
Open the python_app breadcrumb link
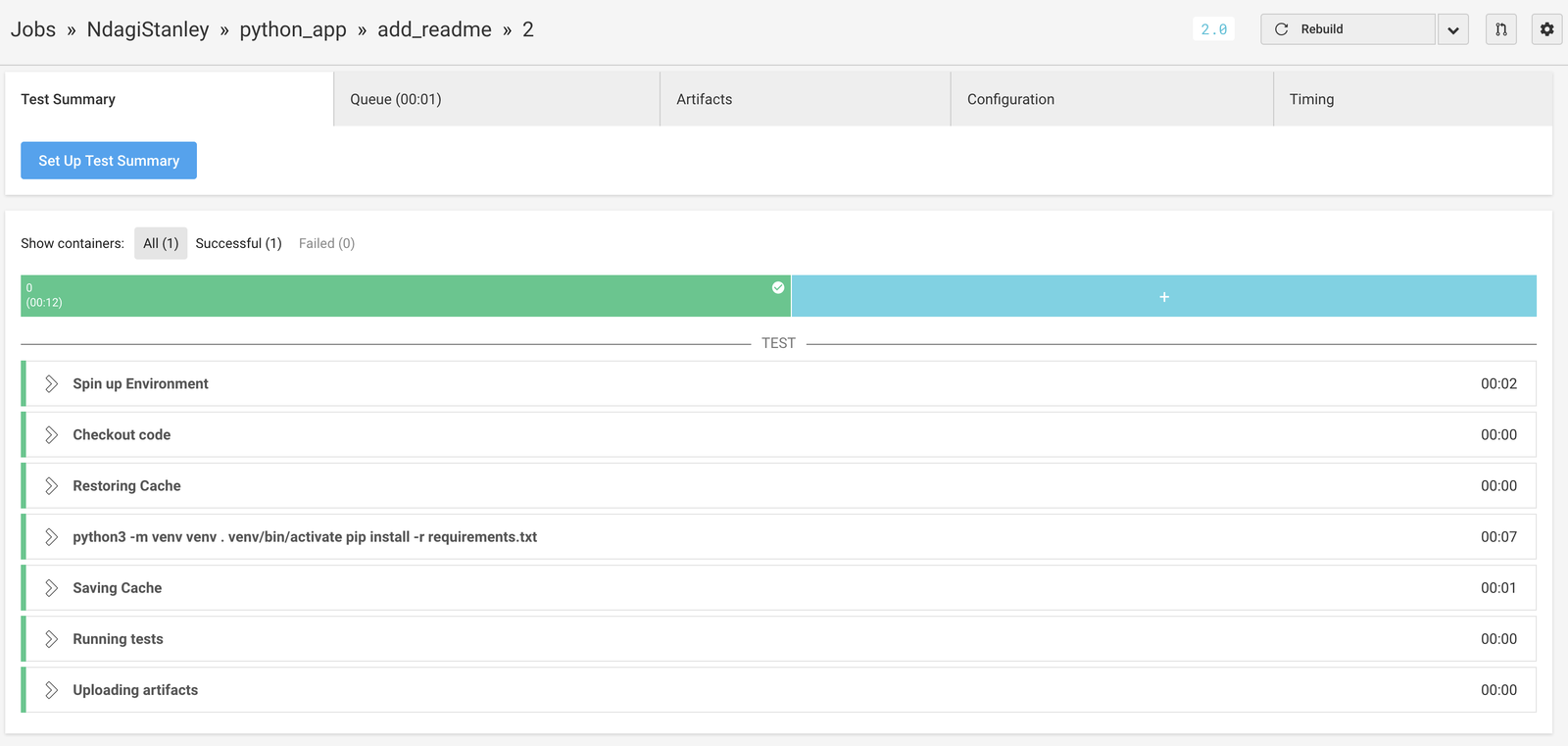click(293, 29)
